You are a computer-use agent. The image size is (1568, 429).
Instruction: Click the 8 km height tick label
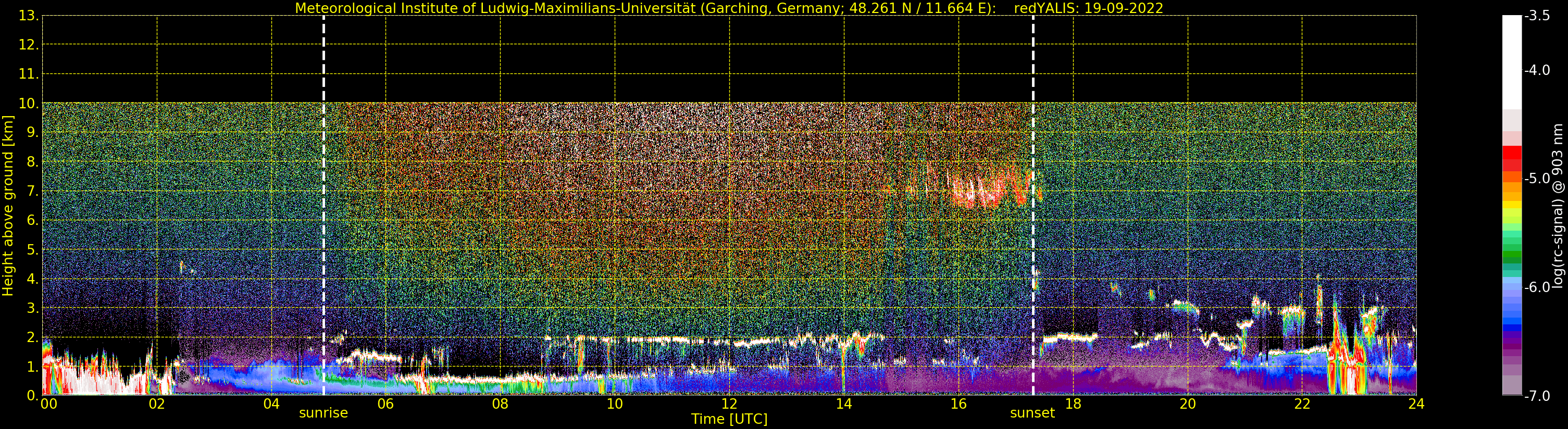(x=32, y=162)
